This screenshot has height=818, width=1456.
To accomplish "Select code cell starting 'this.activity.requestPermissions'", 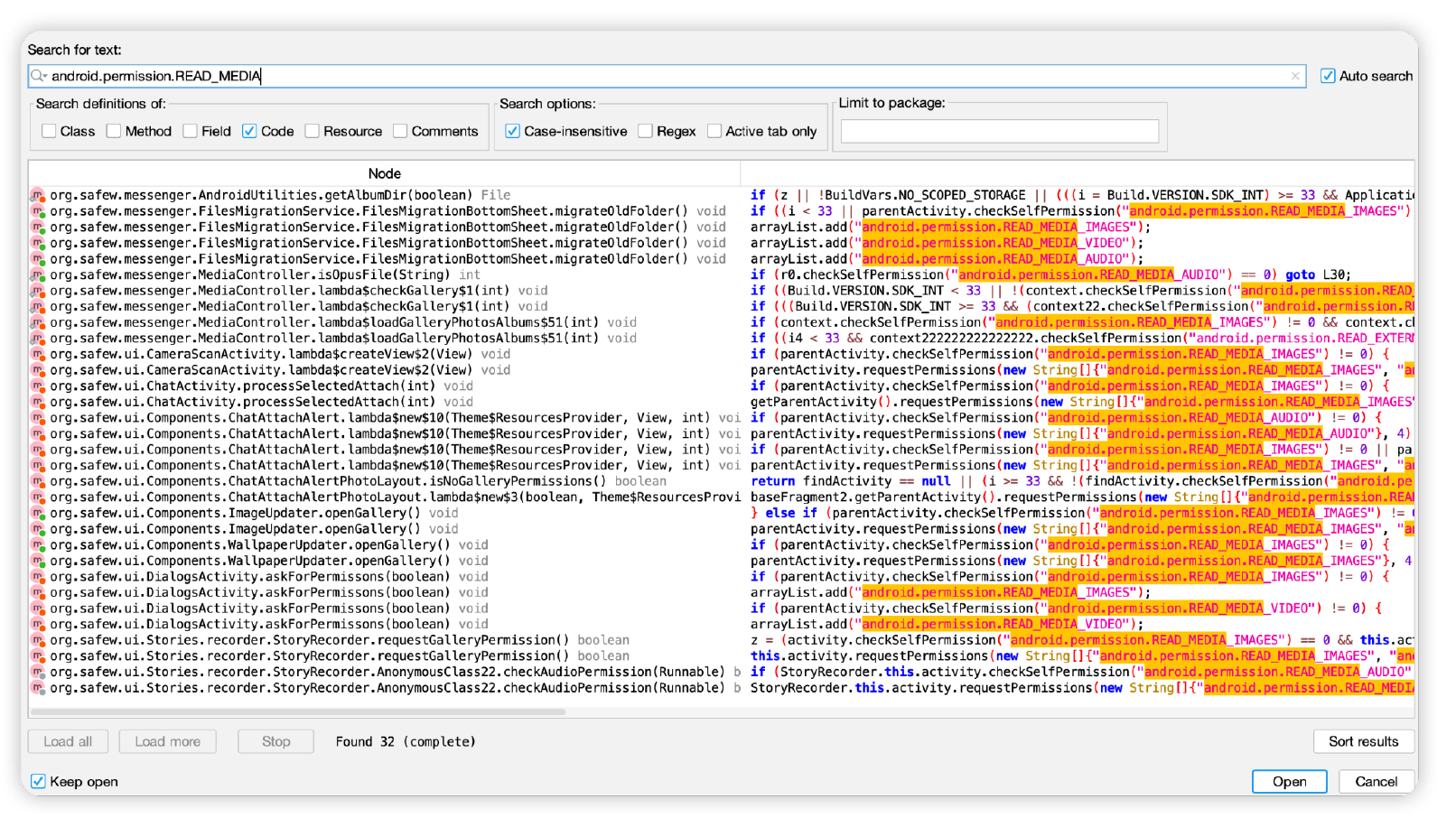I will pos(1081,656).
